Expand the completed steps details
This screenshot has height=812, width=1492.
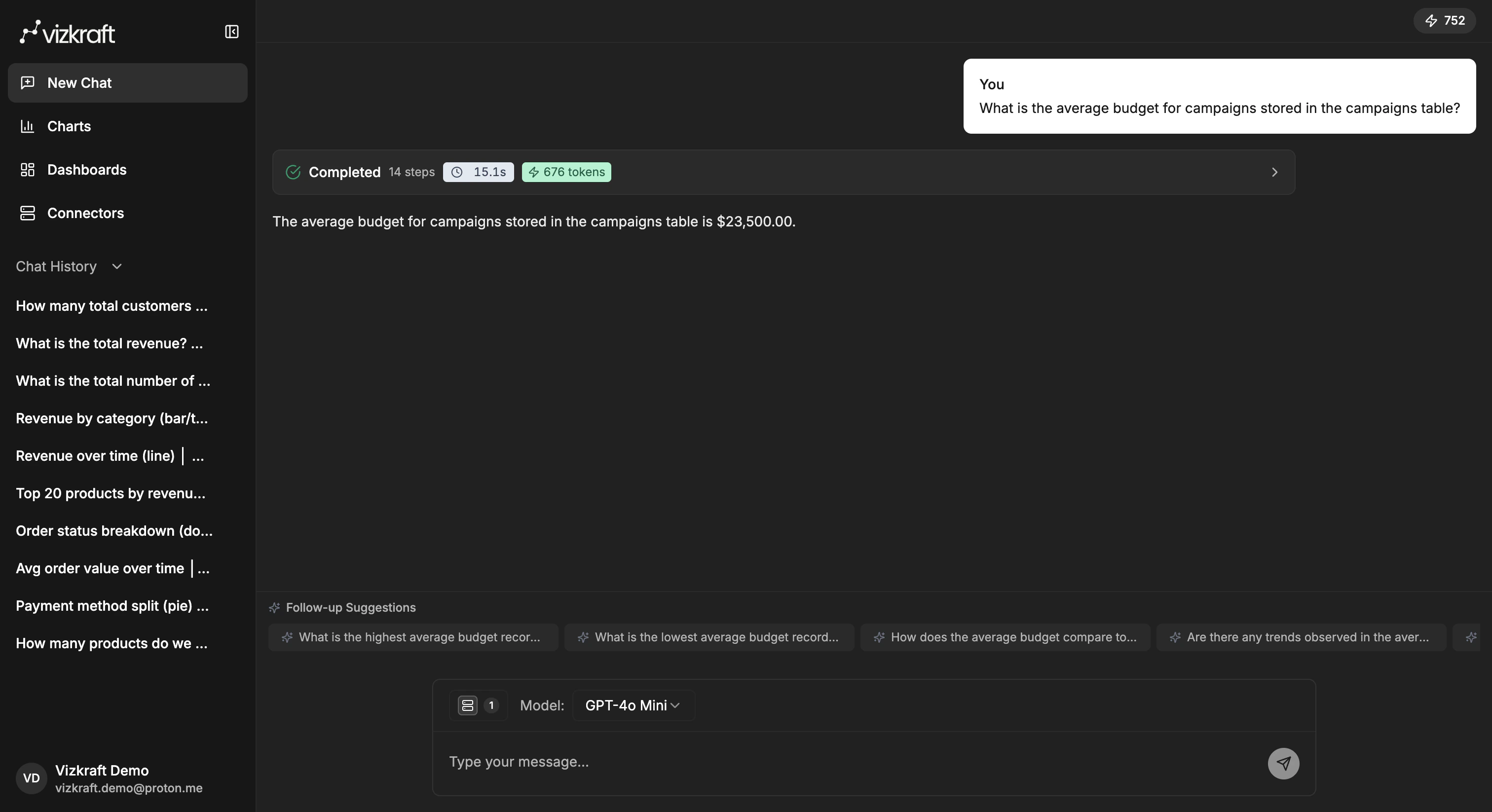click(x=1274, y=172)
